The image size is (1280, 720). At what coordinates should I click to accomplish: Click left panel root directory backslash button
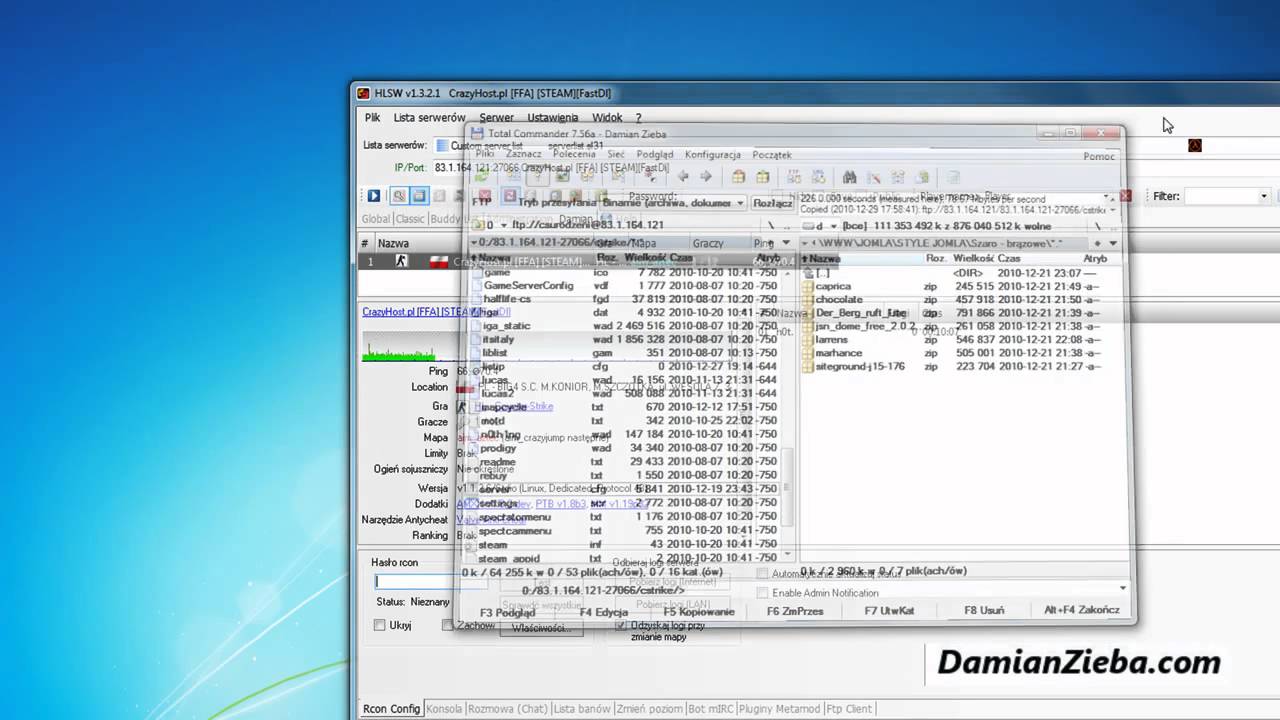pos(771,225)
